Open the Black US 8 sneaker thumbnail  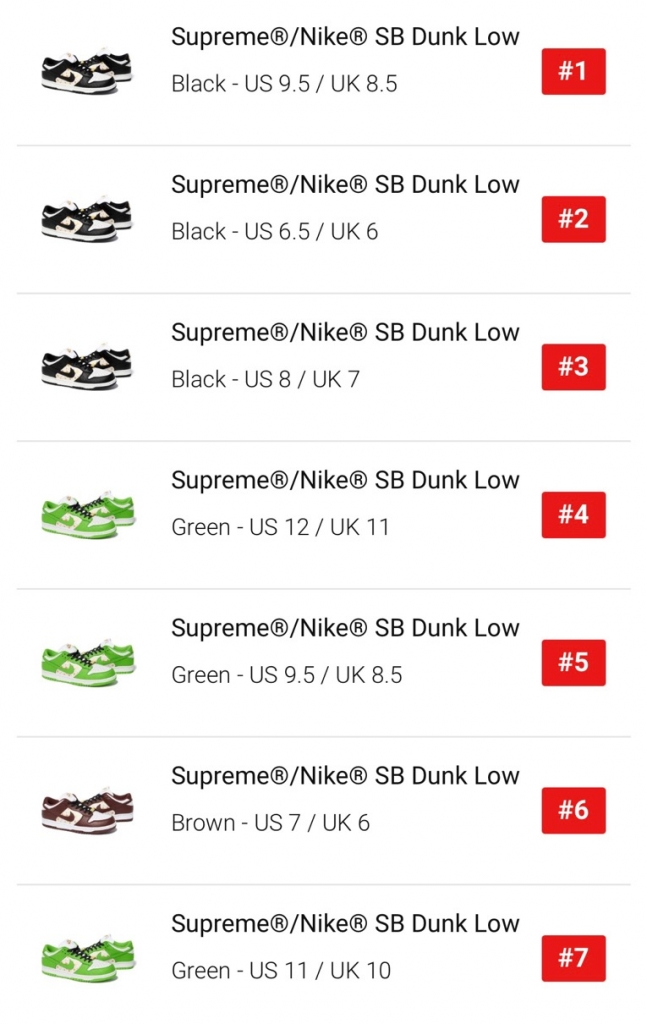pyautogui.click(x=86, y=365)
